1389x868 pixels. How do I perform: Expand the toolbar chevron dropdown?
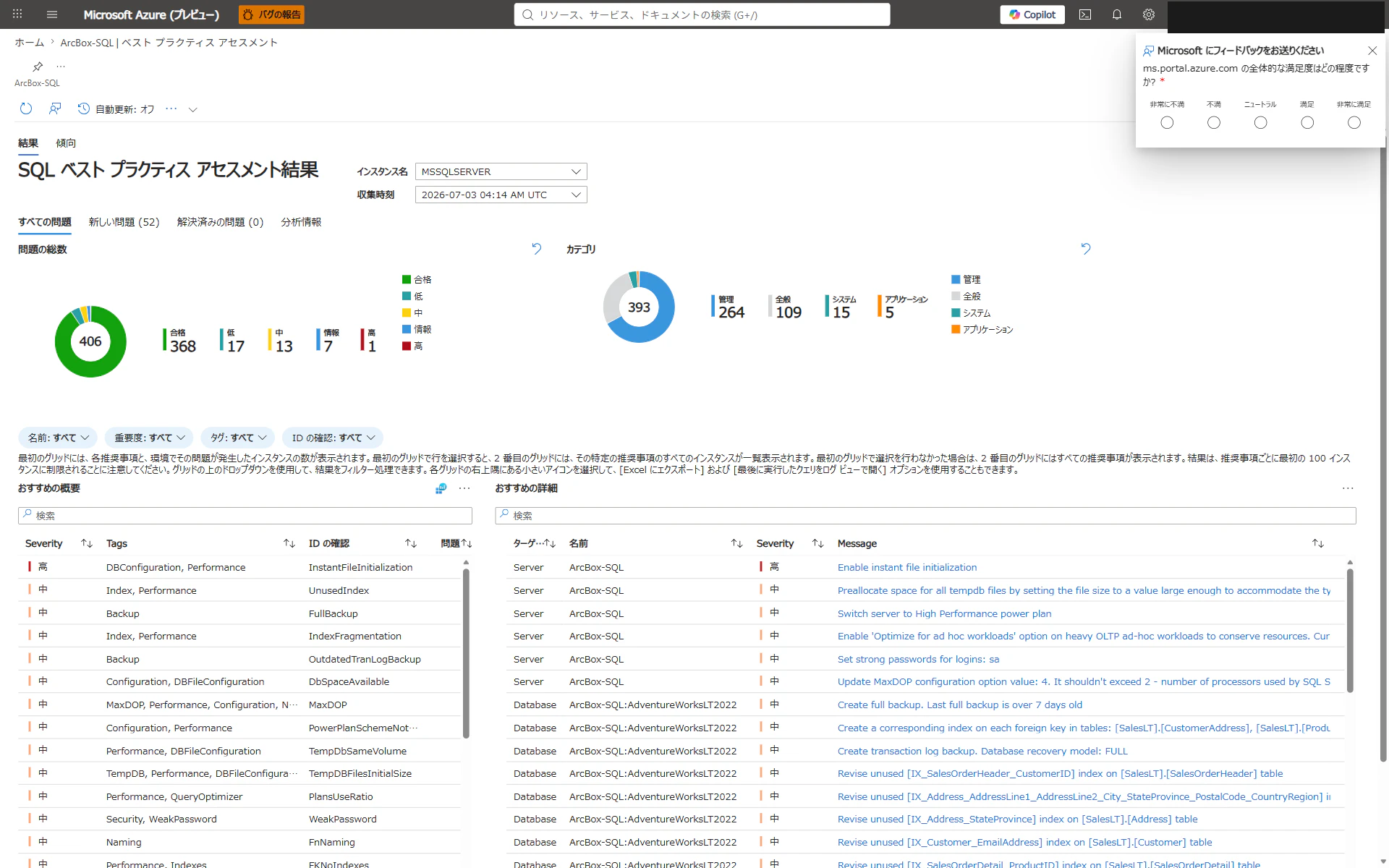tap(192, 110)
